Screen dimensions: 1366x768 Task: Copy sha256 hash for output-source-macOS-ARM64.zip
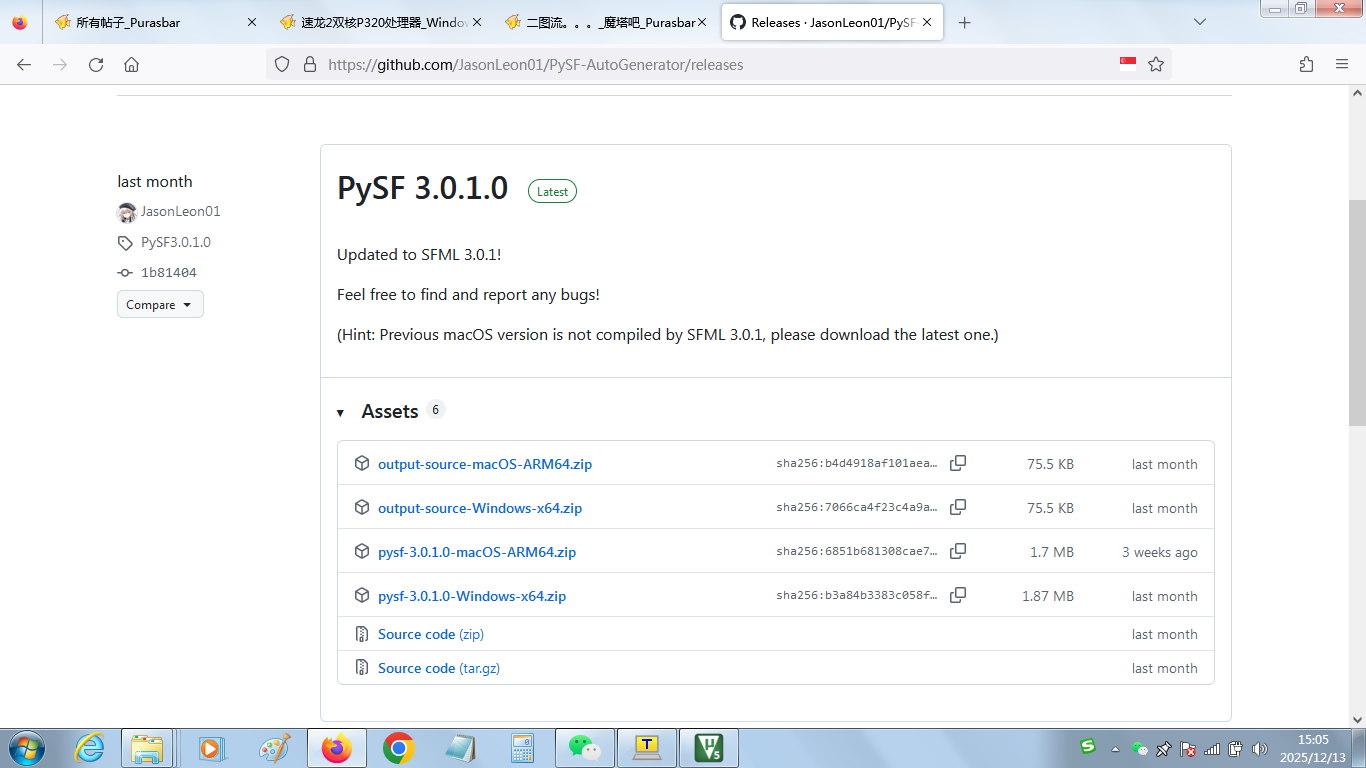tap(957, 463)
